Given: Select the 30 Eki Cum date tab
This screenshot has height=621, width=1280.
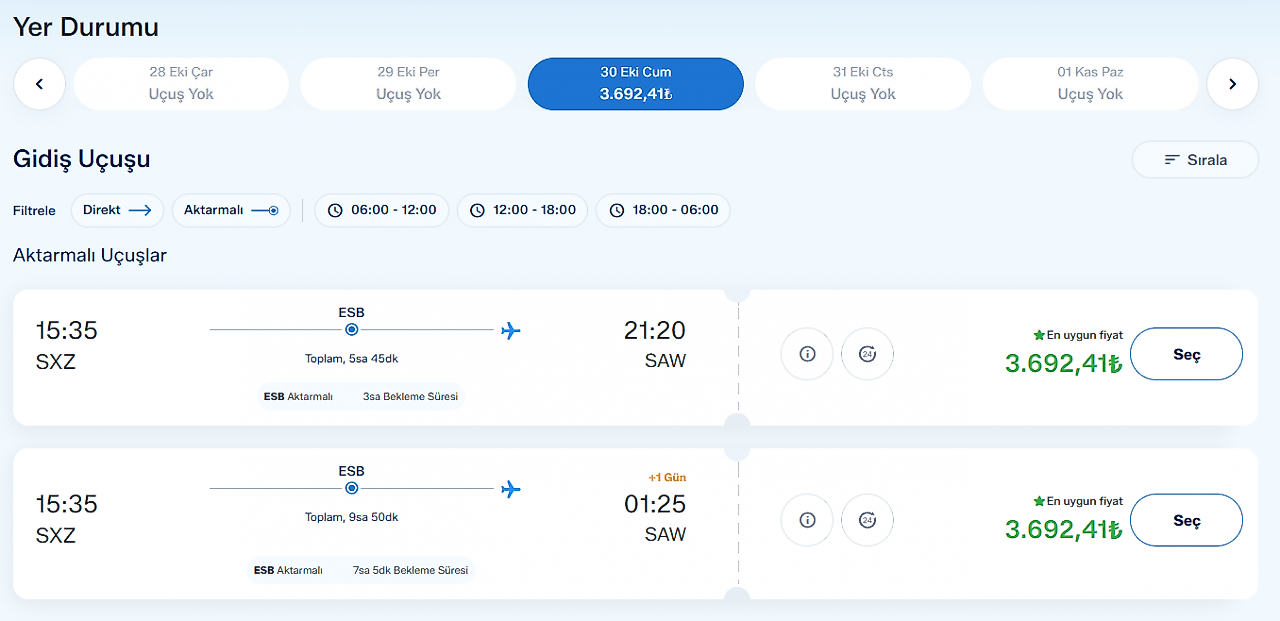Looking at the screenshot, I should [x=636, y=84].
